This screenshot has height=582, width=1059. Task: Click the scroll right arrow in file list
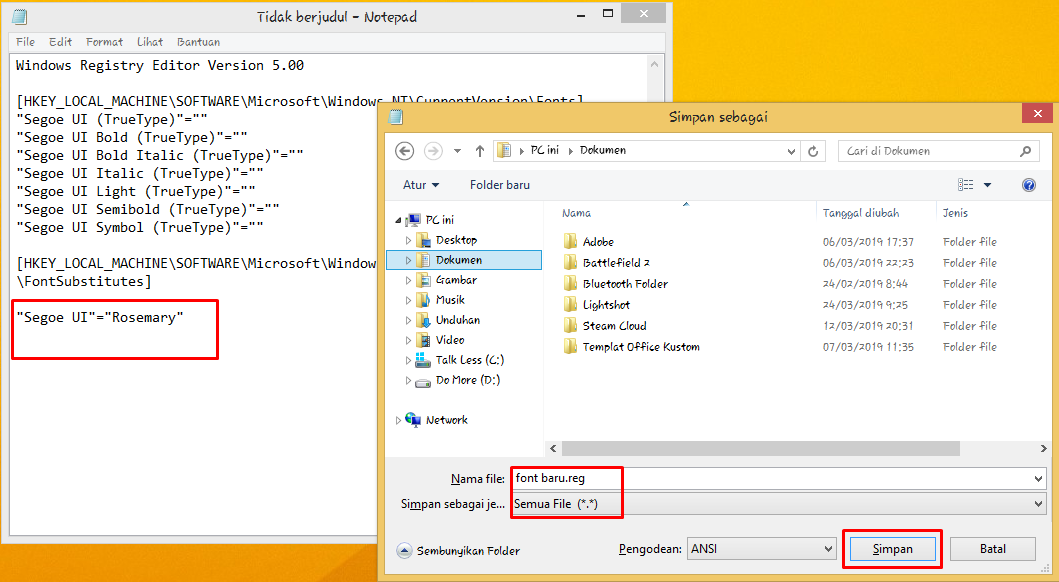(x=1043, y=448)
